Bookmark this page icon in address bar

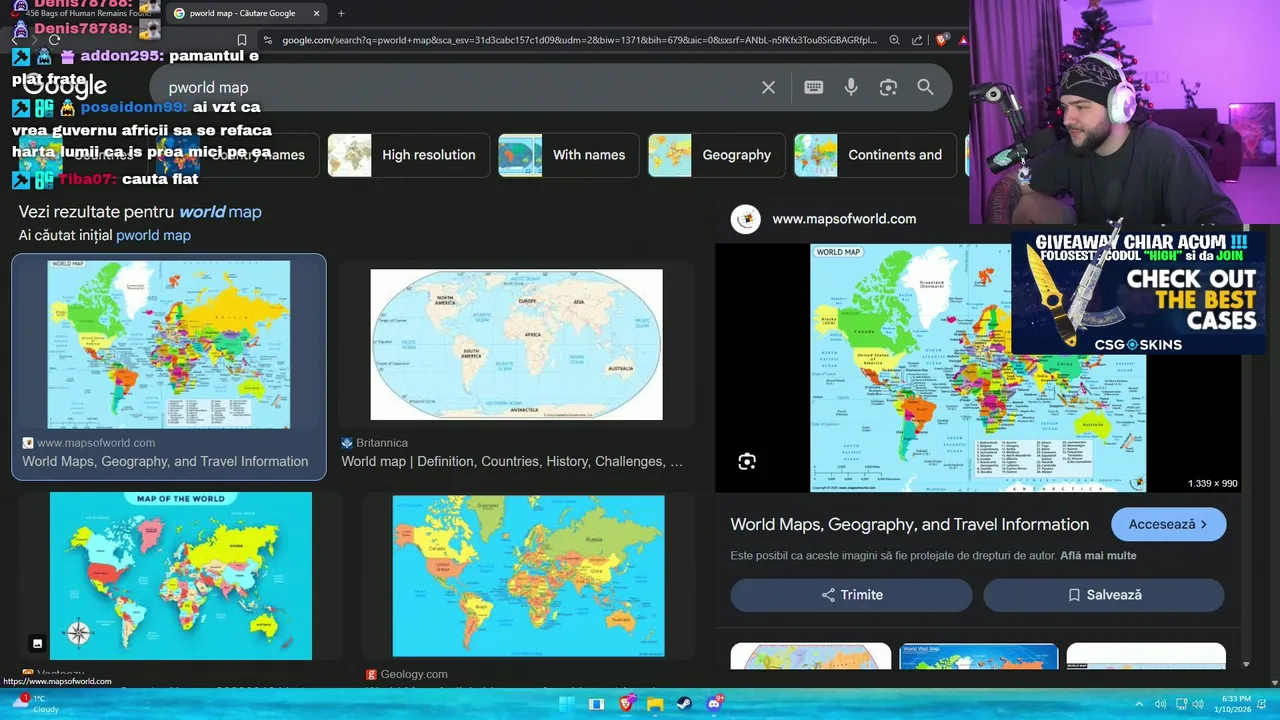pos(242,40)
